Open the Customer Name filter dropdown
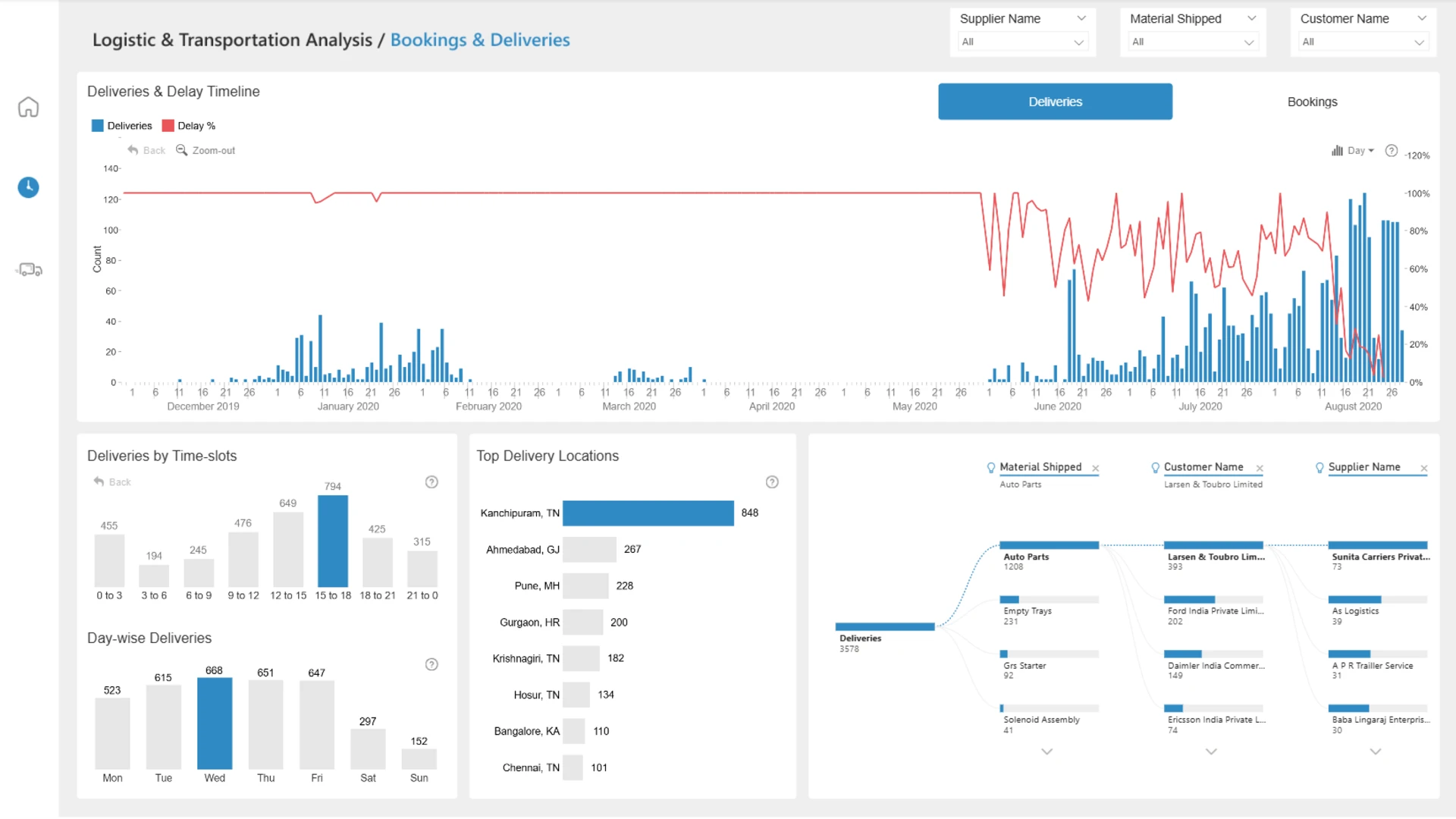 [x=1363, y=42]
